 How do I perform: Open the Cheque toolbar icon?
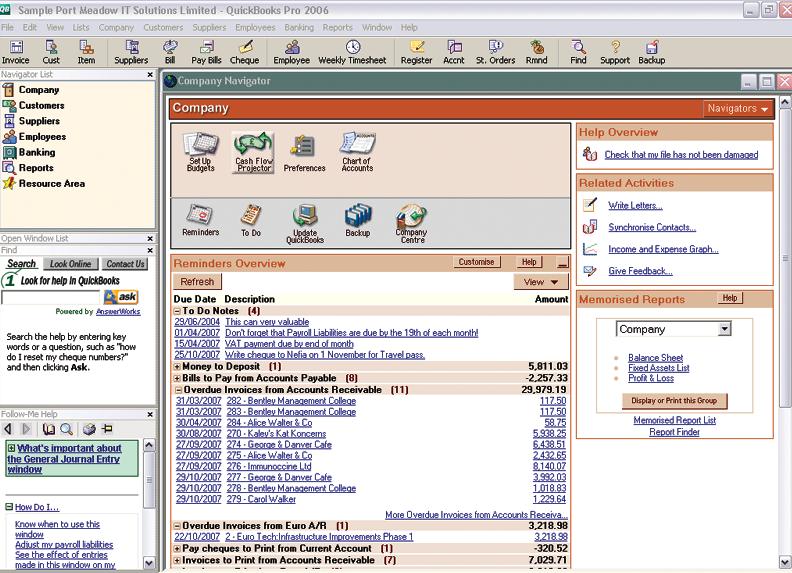(244, 53)
